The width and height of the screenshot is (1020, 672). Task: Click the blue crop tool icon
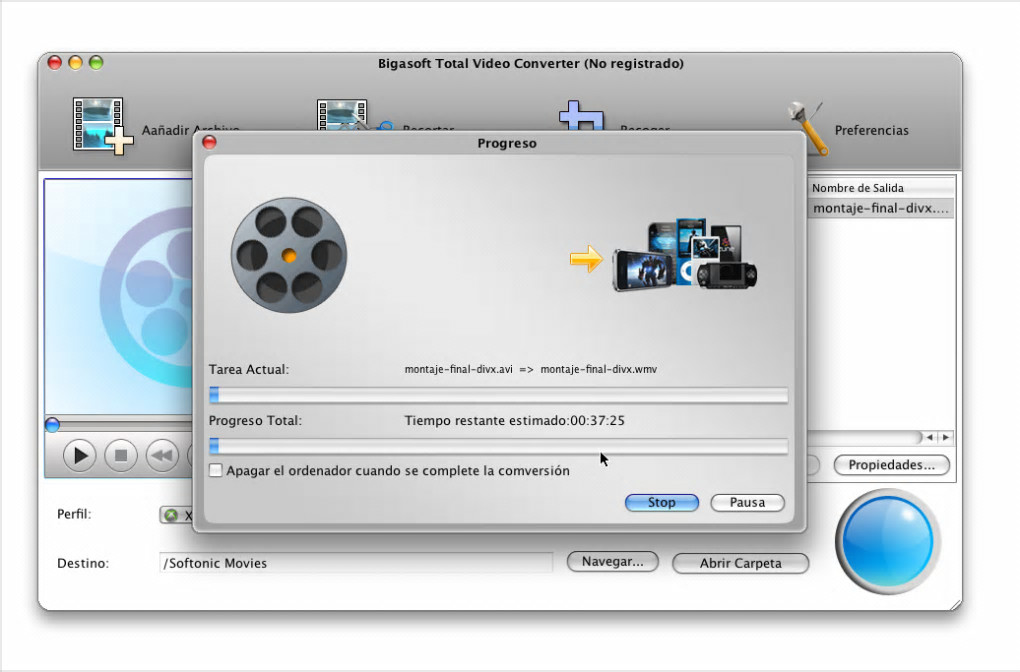[581, 116]
